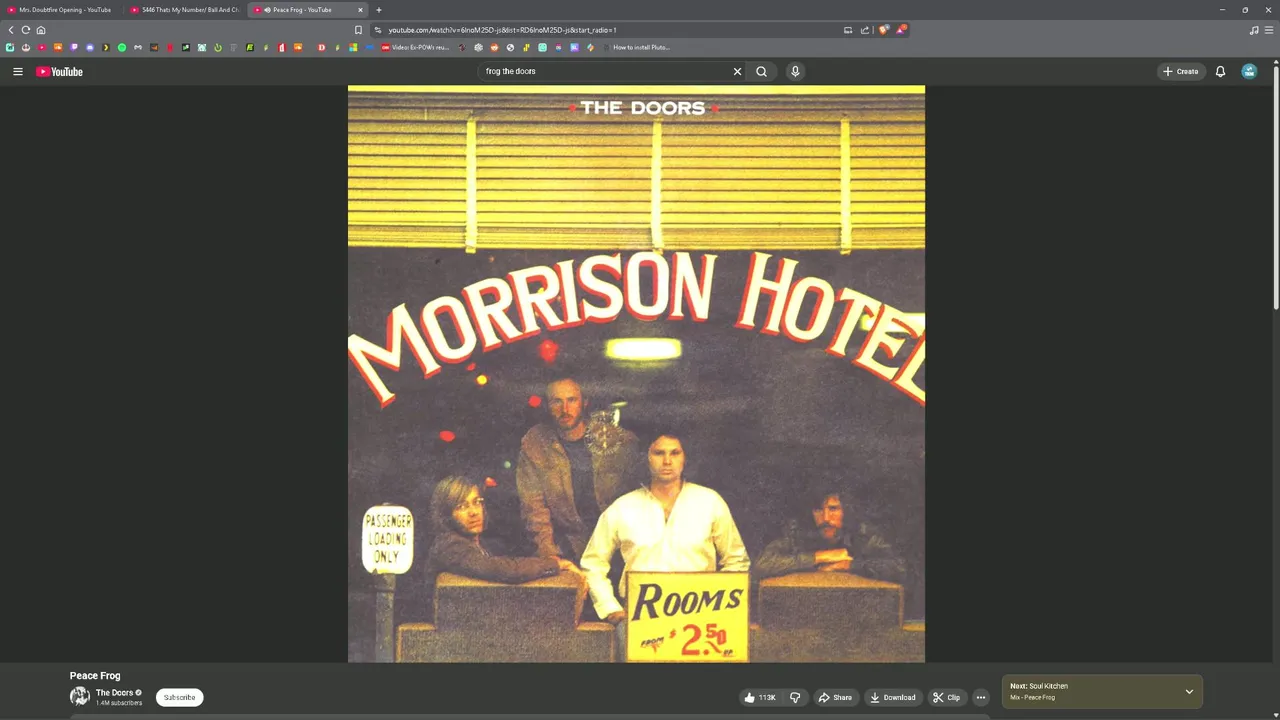Switch to the 5446 Thats My Number tab
This screenshot has height=720, width=1280.
tap(186, 10)
